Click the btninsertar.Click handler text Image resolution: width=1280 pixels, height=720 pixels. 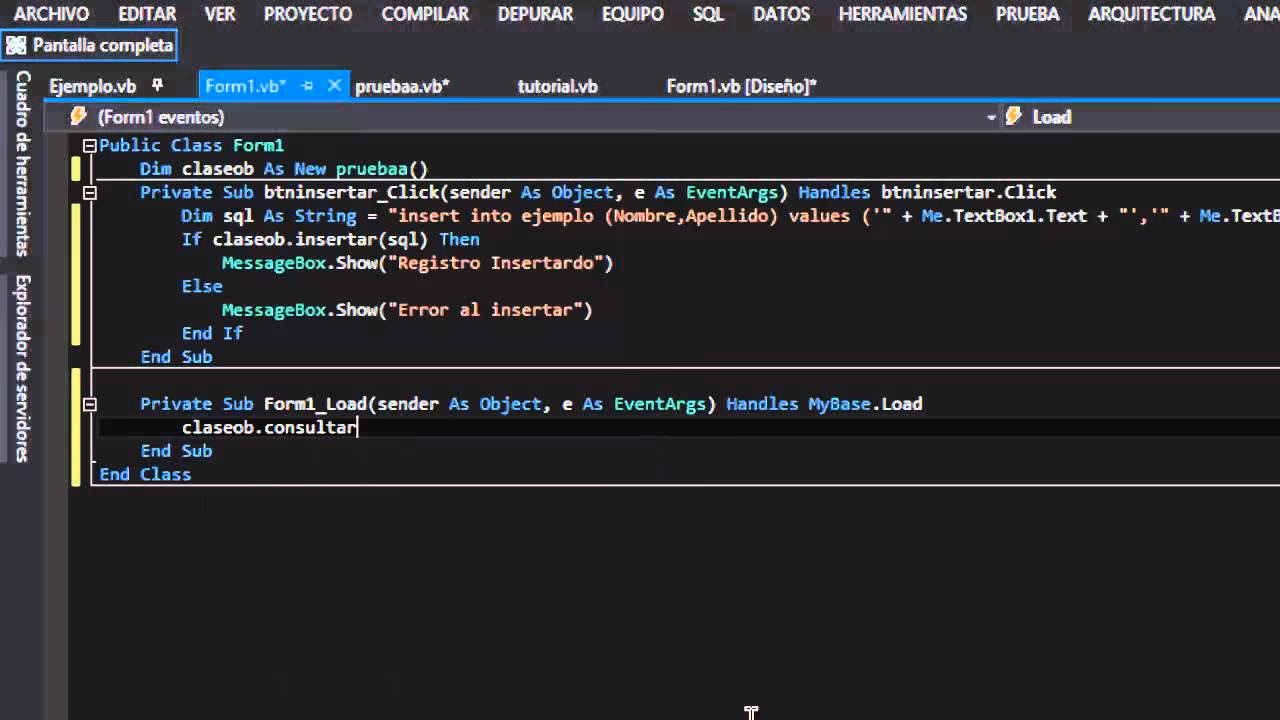point(968,192)
